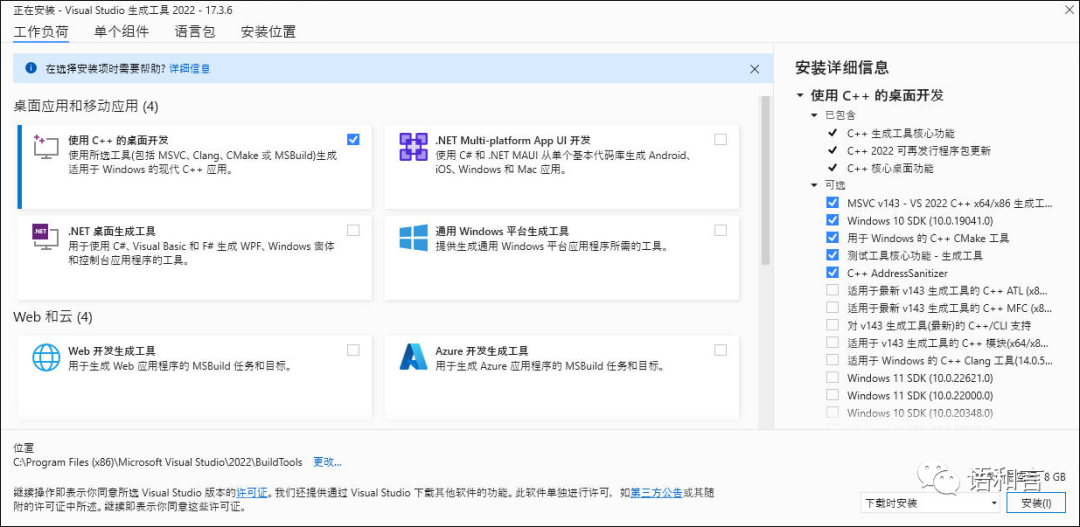Open the 详细信息 help link

coord(189,68)
